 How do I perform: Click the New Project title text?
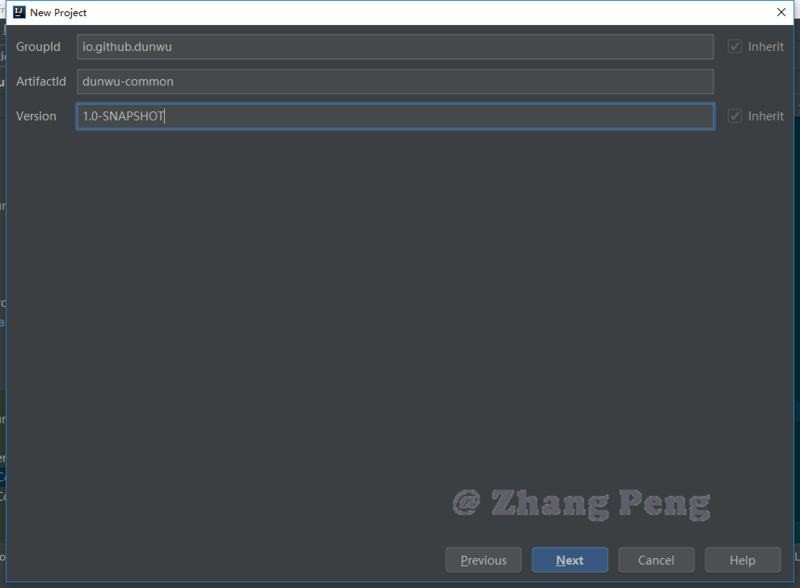coord(58,12)
